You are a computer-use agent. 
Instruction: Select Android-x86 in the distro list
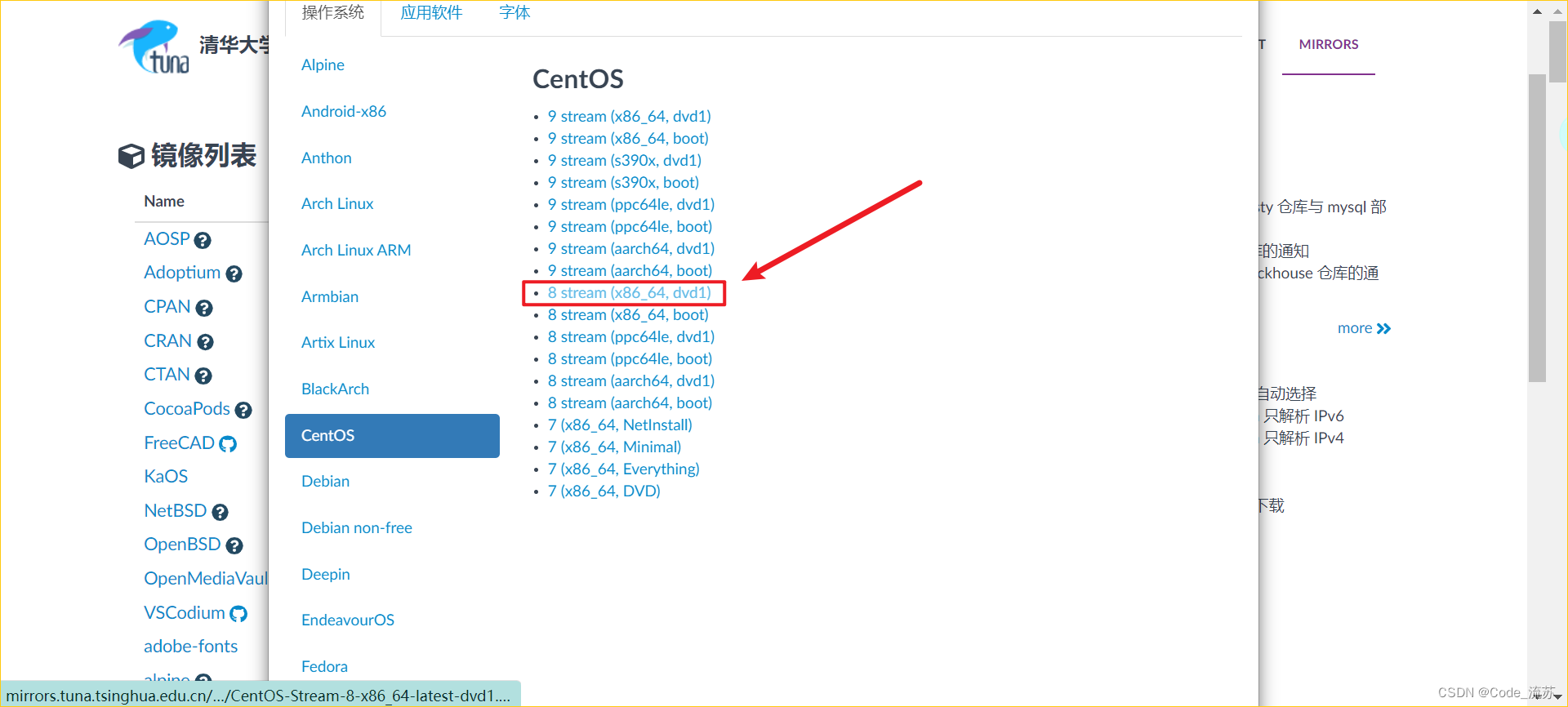point(344,112)
